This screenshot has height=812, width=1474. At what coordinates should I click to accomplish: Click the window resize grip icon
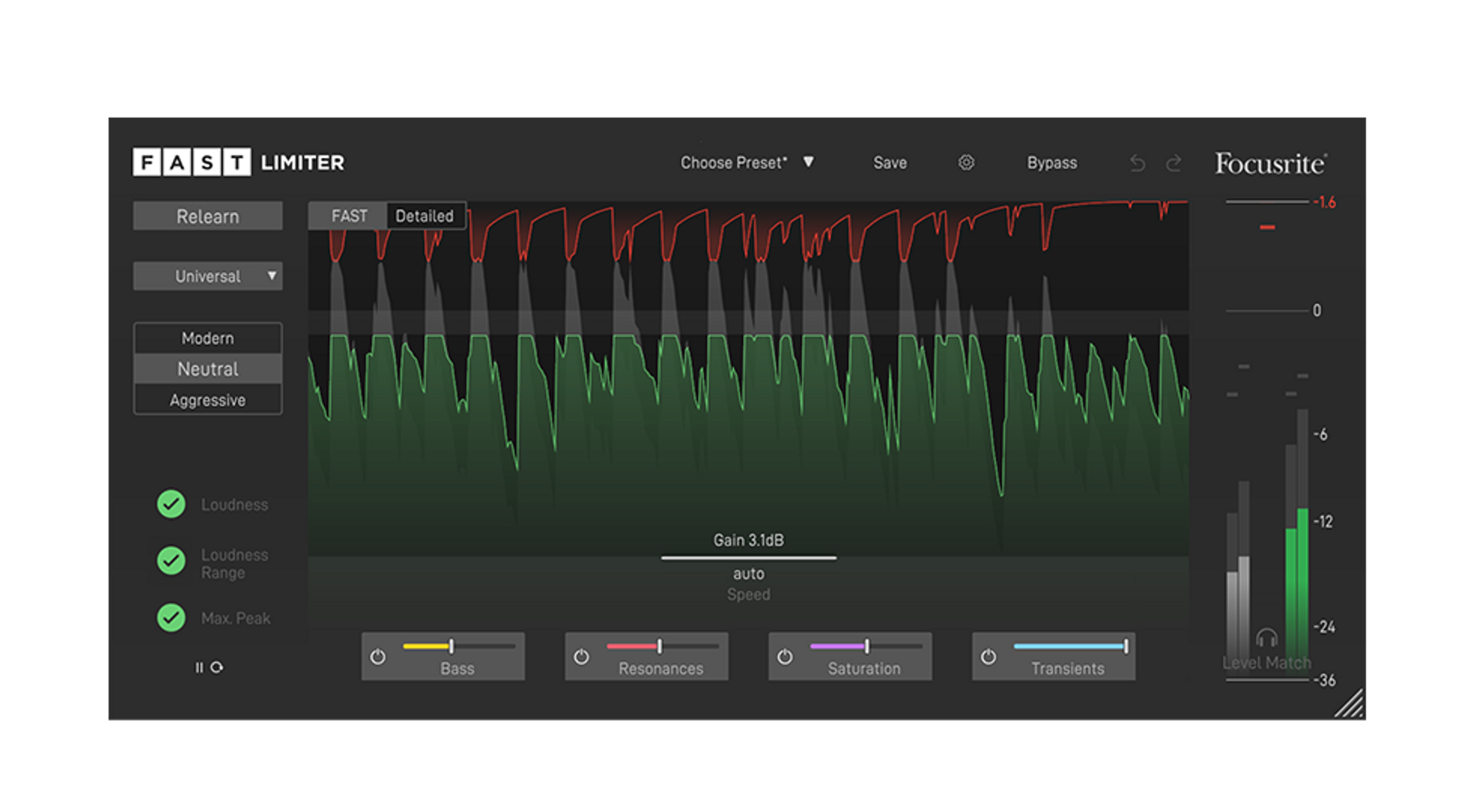click(x=1348, y=703)
